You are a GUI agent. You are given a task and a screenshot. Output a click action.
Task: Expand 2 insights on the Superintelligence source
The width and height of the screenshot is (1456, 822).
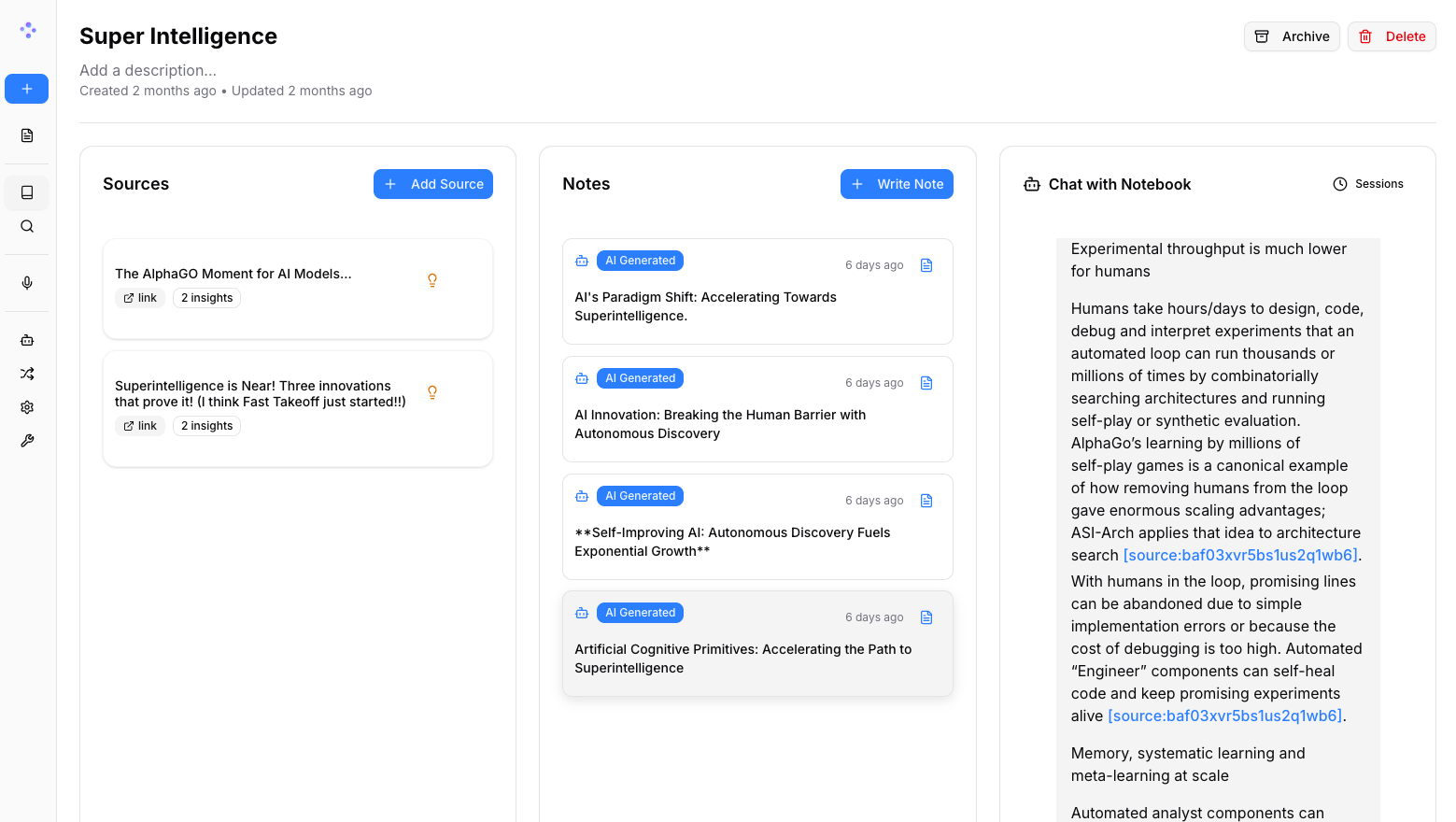[x=206, y=425]
